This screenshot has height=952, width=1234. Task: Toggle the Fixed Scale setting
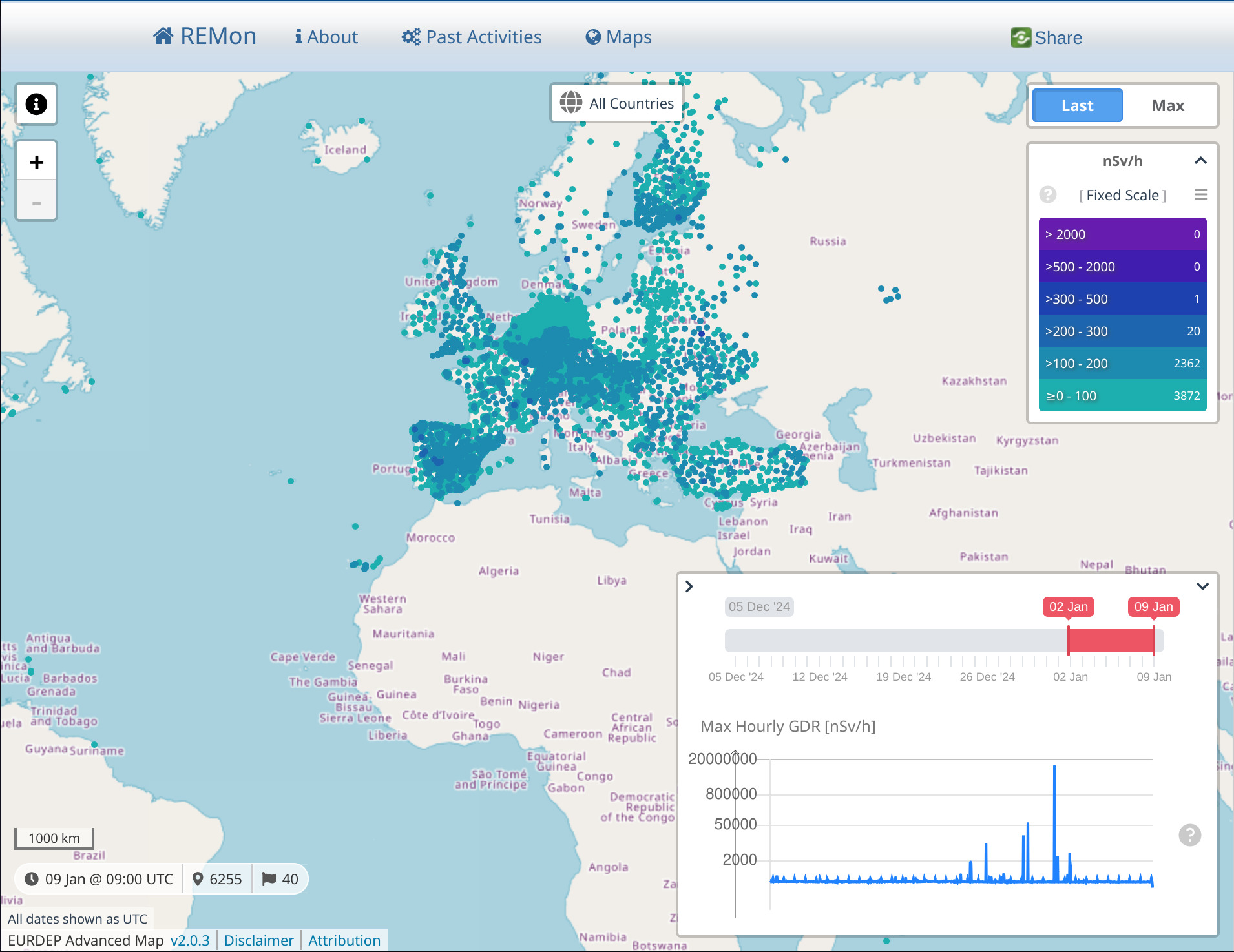click(x=1122, y=194)
